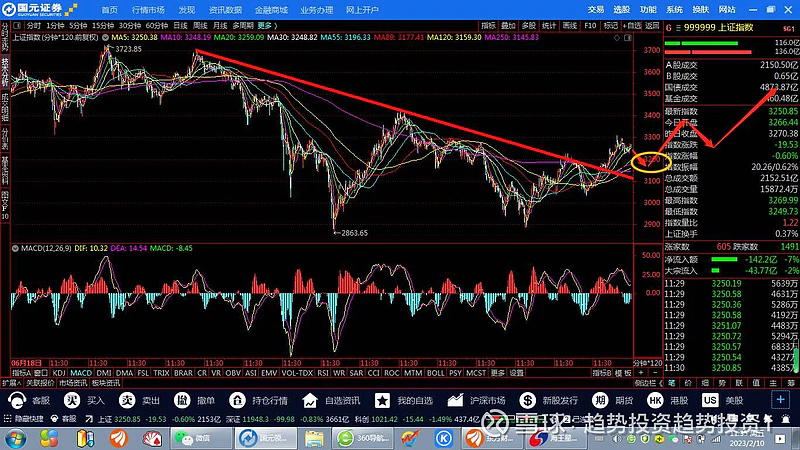
Task: Open 持仓行情 holdings icon
Action: point(237,401)
